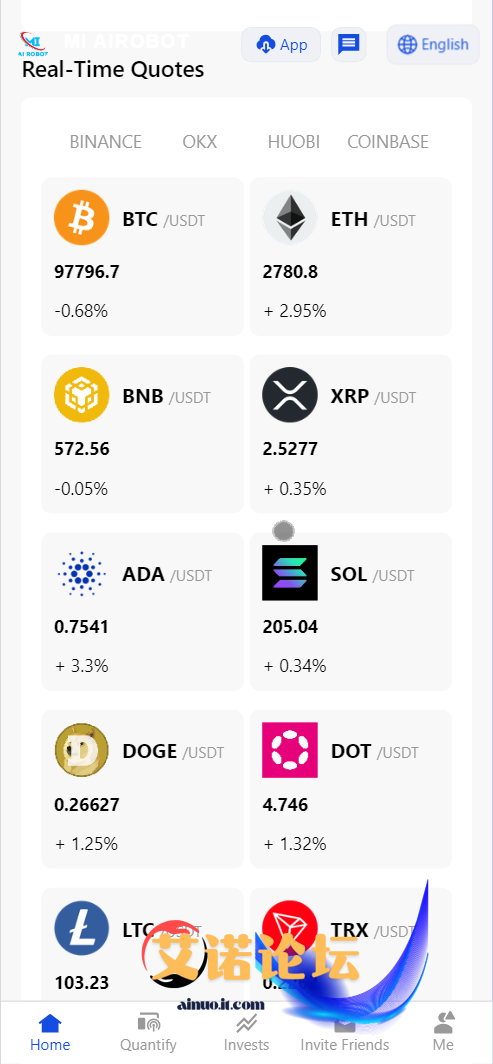Viewport: 493px width, 1064px height.
Task: Open the Me profile tab
Action: (443, 1031)
